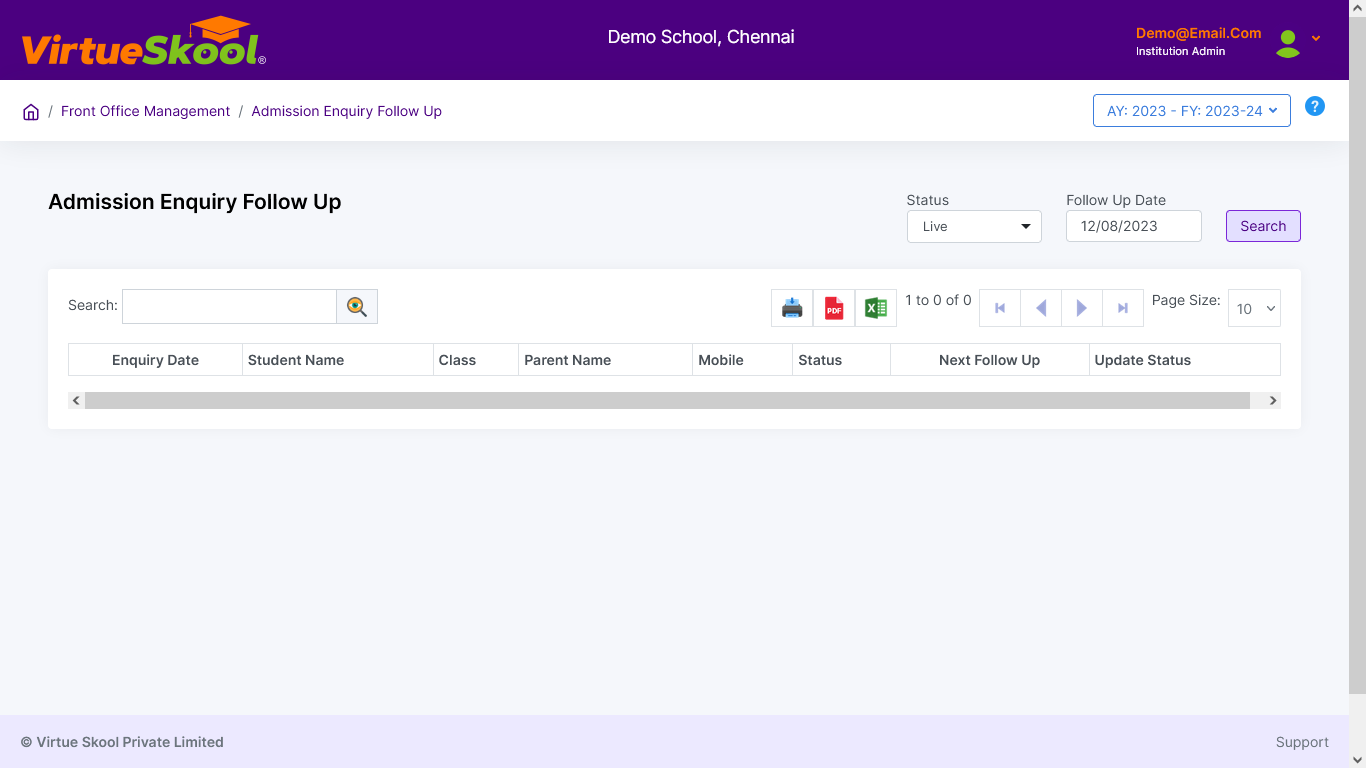Click the VirtueSkool logo

(x=143, y=42)
